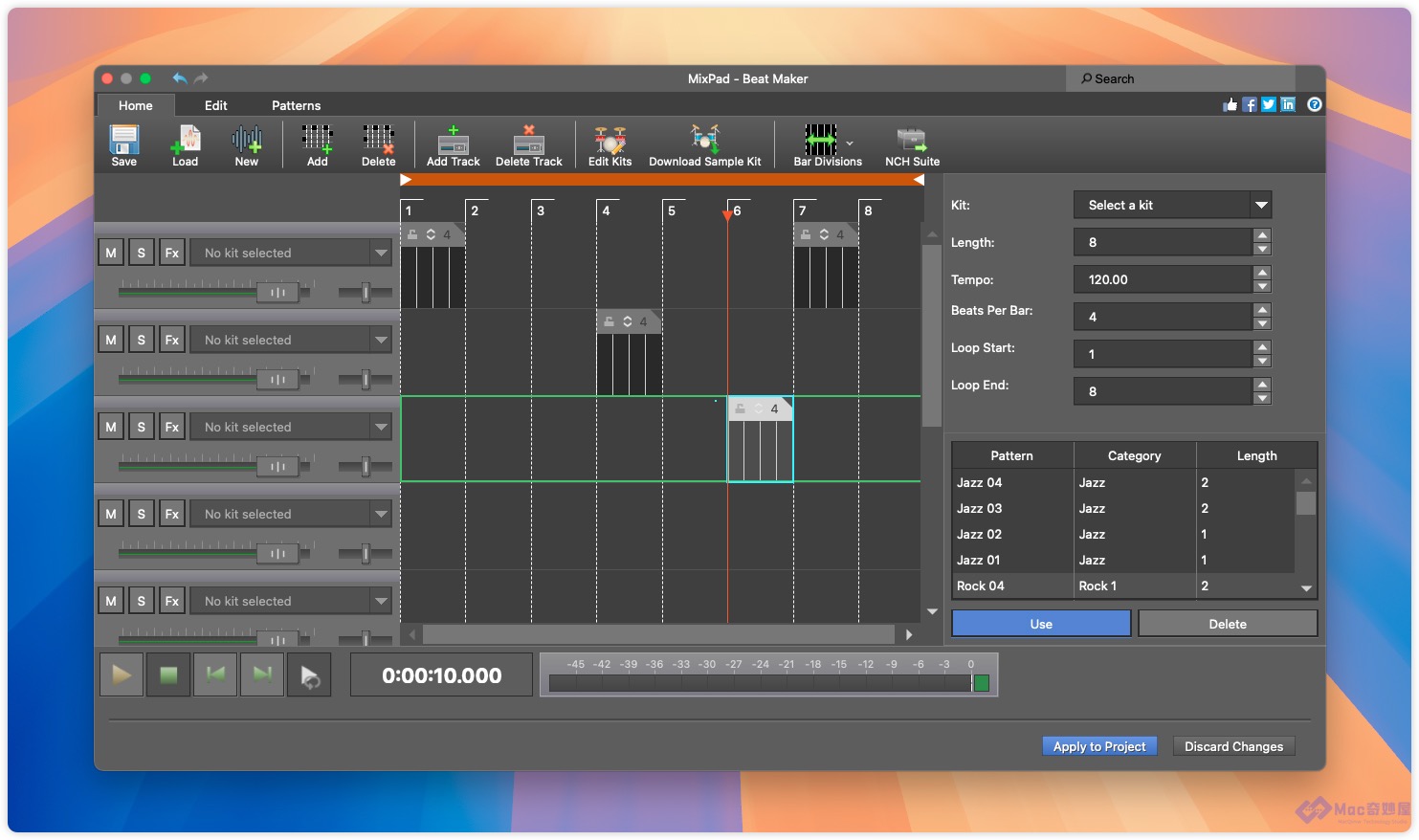This screenshot has height=840, width=1419.
Task: Select pattern block at bar 6
Action: (761, 440)
